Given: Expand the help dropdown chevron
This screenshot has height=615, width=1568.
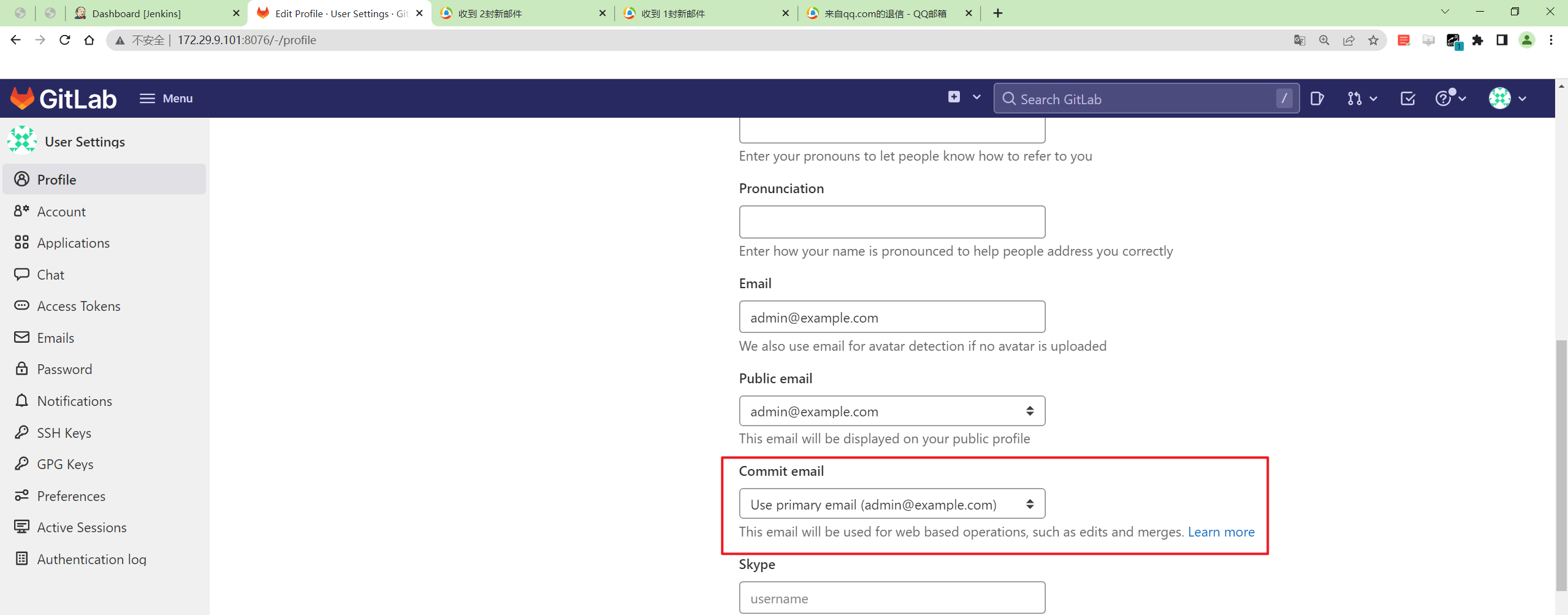Looking at the screenshot, I should 1462,99.
